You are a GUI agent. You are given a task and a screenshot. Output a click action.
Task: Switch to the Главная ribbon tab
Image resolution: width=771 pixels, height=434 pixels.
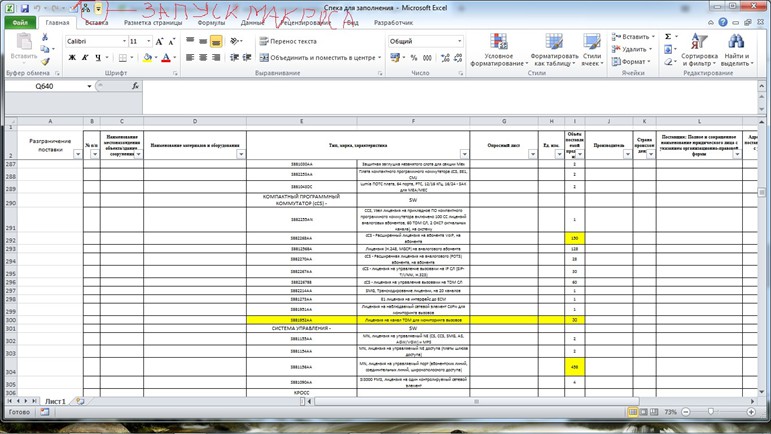click(58, 23)
